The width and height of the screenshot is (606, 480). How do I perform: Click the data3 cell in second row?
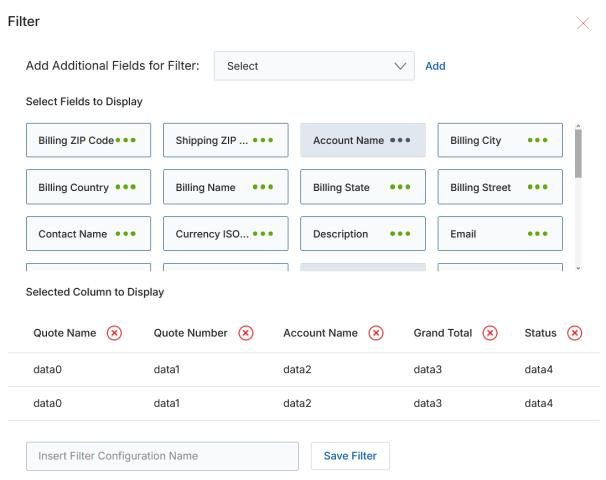click(x=427, y=403)
